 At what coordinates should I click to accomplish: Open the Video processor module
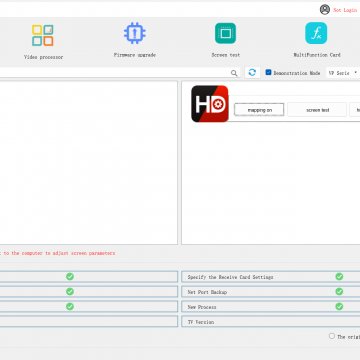click(x=43, y=42)
